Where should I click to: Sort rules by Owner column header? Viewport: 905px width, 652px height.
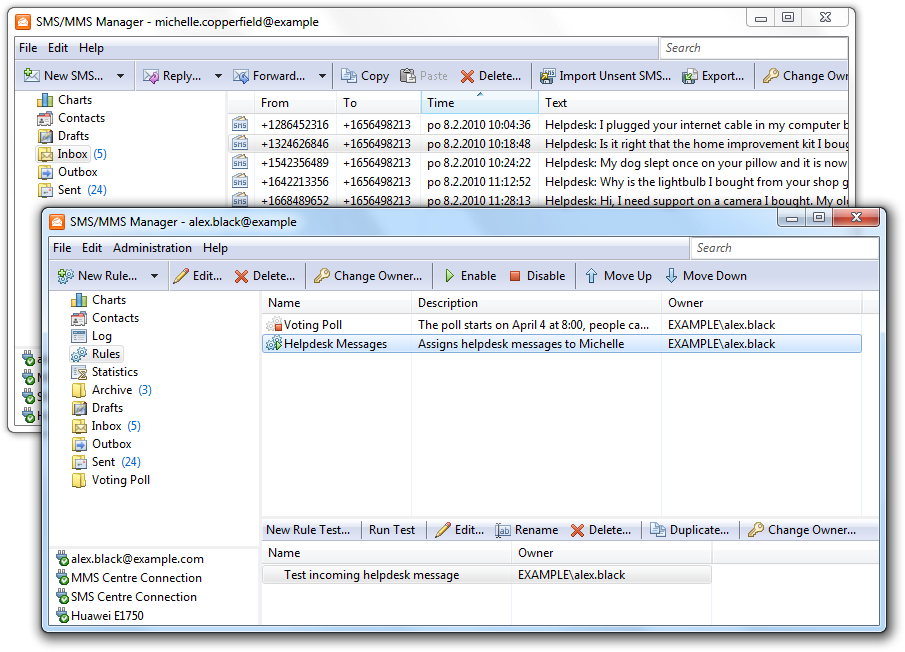[761, 303]
